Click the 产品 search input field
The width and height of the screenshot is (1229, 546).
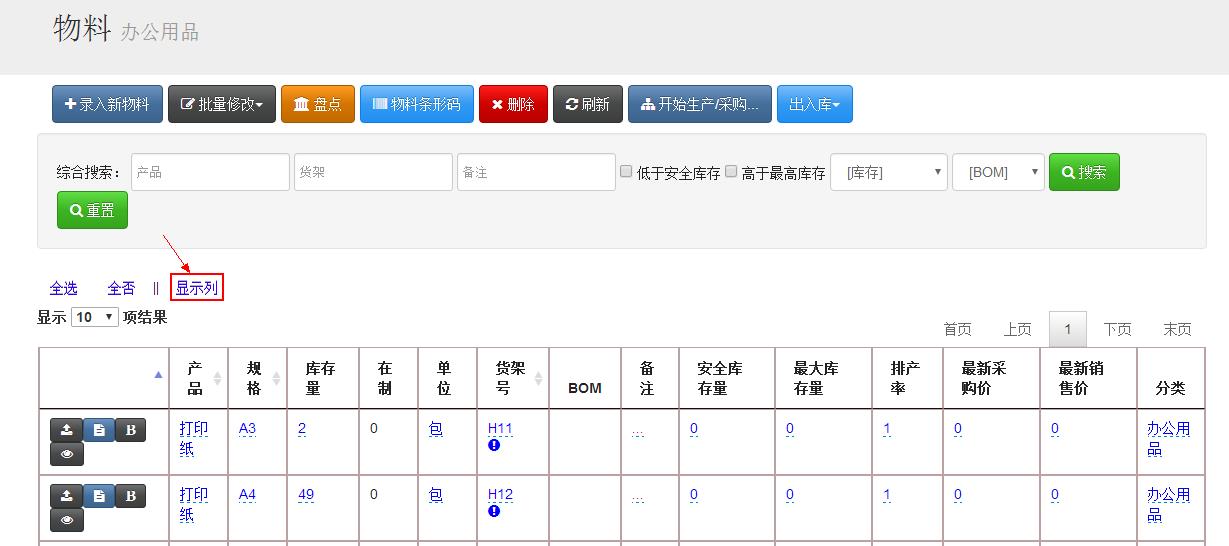point(210,172)
